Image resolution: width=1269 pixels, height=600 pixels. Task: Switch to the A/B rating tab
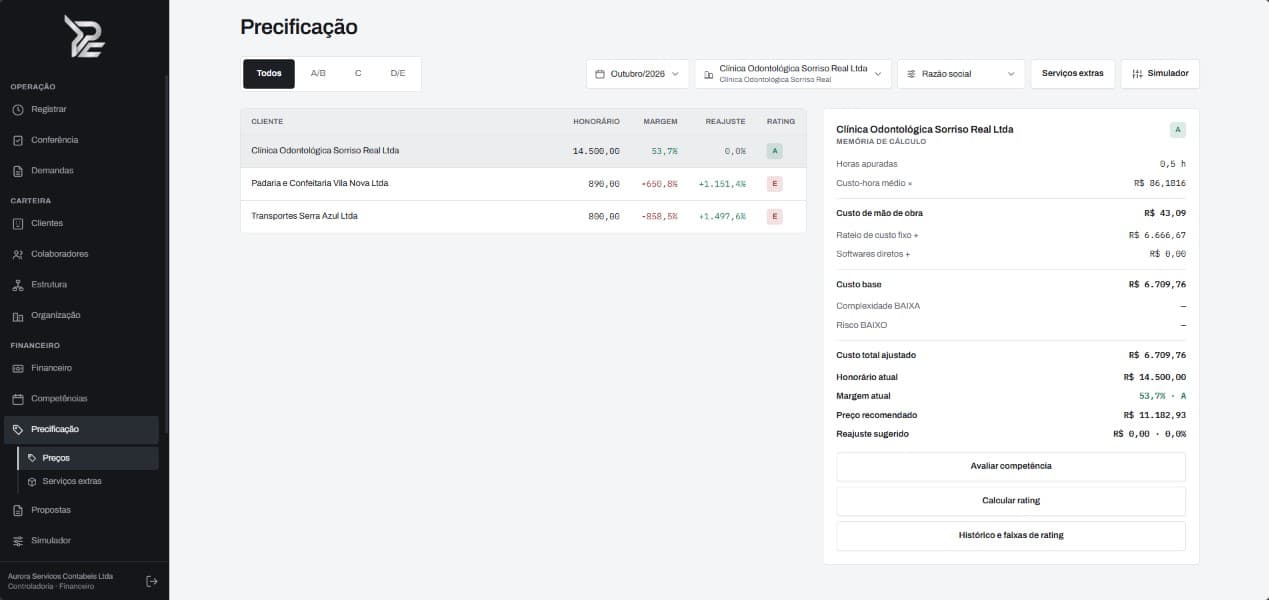[x=318, y=74]
